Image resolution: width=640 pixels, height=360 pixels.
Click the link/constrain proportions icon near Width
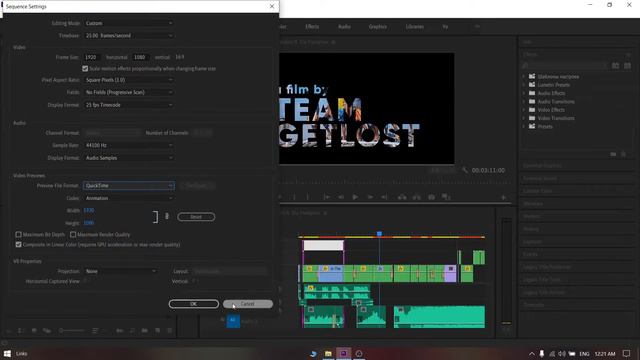[167, 216]
